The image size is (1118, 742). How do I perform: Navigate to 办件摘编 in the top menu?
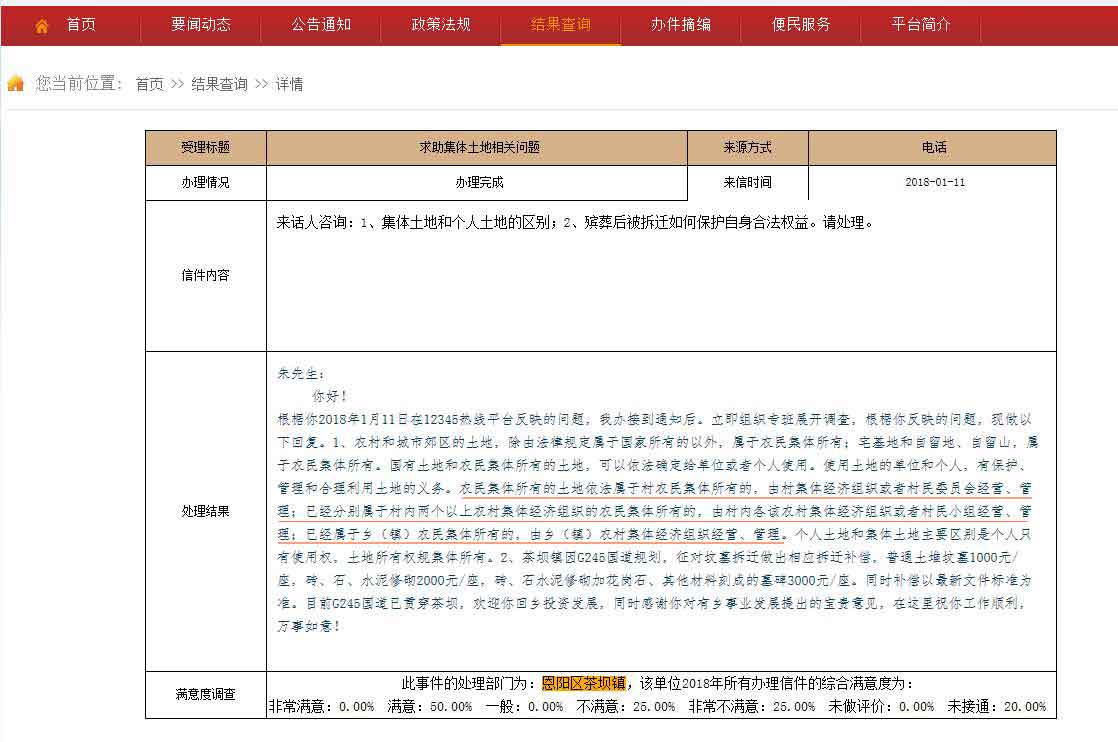click(x=681, y=25)
